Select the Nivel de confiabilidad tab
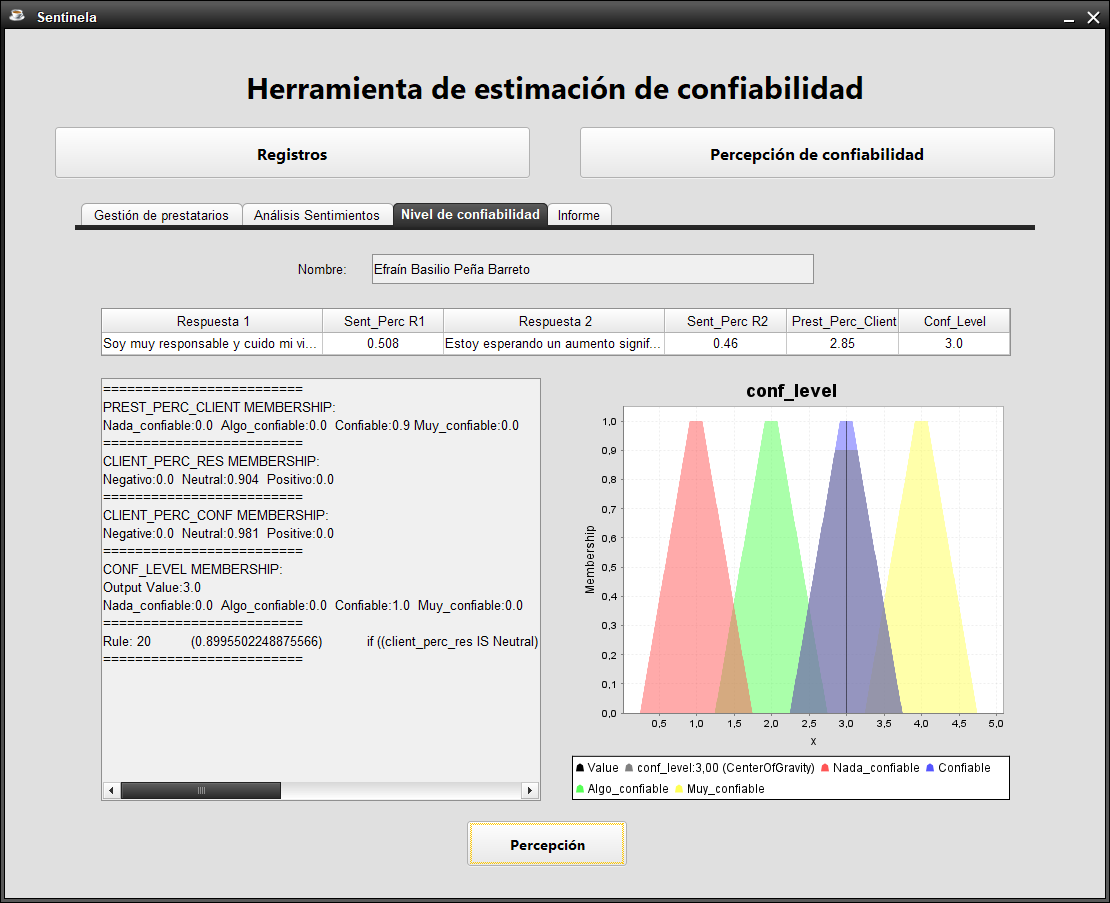Image resolution: width=1110 pixels, height=903 pixels. click(470, 215)
